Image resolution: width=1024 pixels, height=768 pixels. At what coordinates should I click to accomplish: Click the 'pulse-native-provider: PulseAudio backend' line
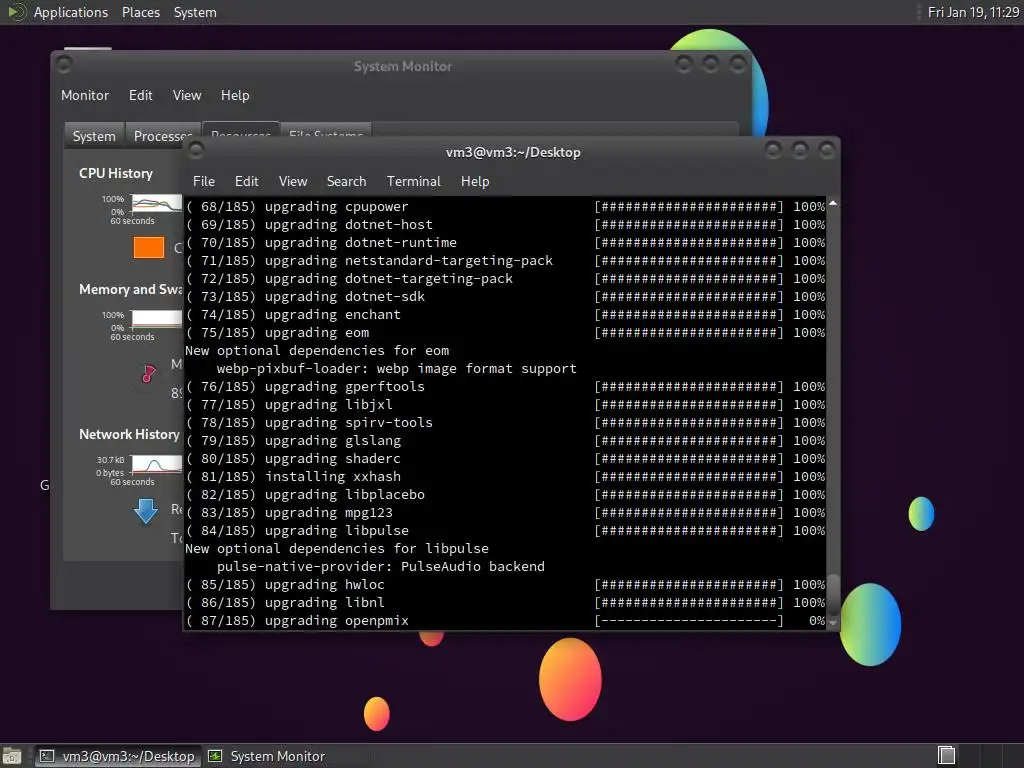(x=381, y=567)
